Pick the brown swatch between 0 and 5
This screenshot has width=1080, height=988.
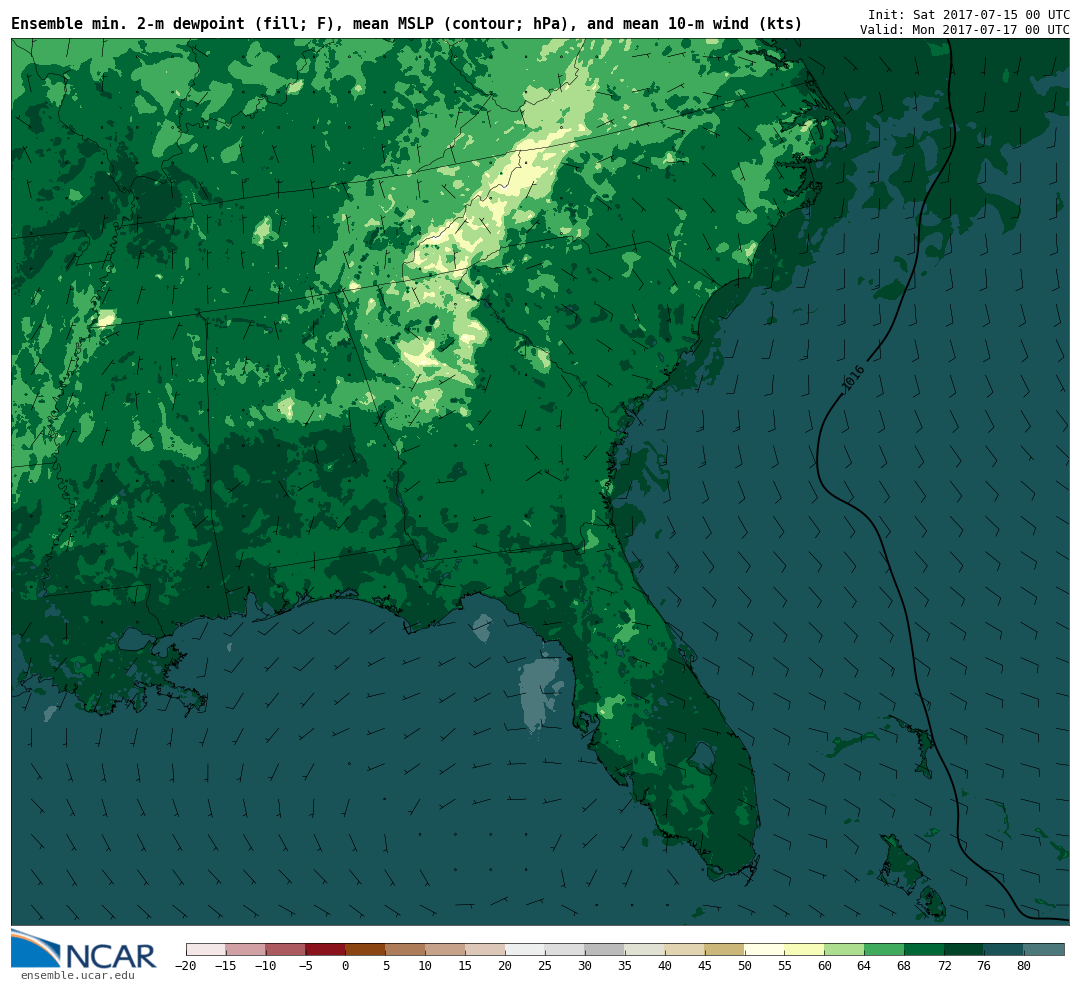(366, 949)
